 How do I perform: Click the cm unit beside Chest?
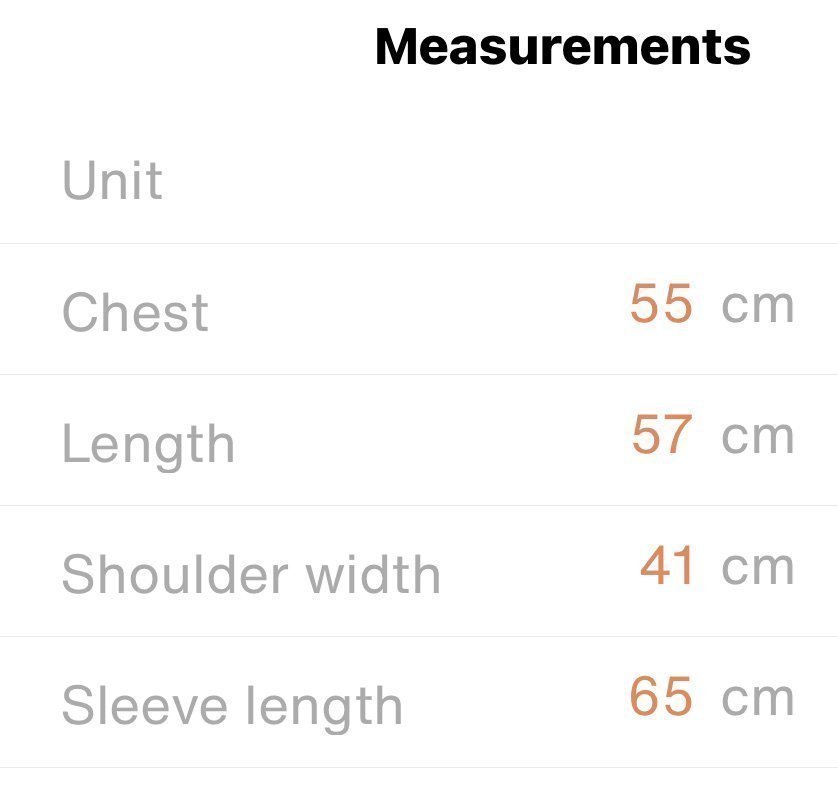click(758, 305)
